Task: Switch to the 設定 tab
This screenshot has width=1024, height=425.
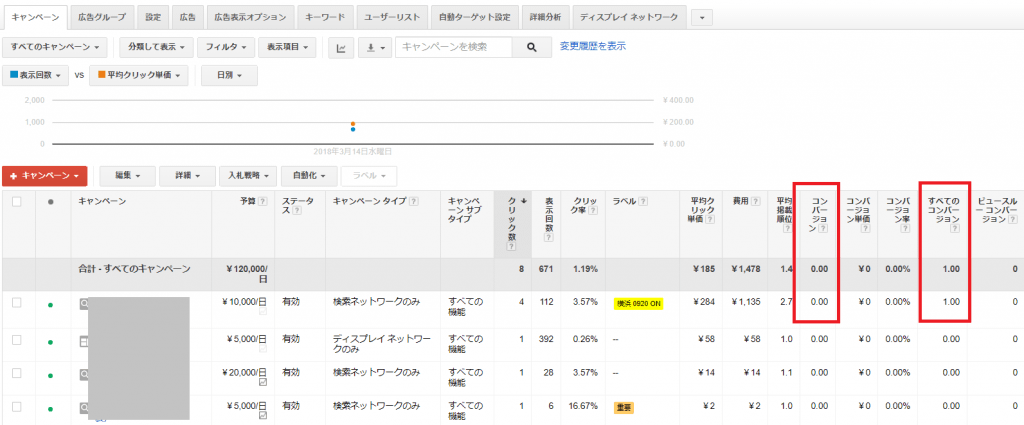Action: click(x=153, y=18)
